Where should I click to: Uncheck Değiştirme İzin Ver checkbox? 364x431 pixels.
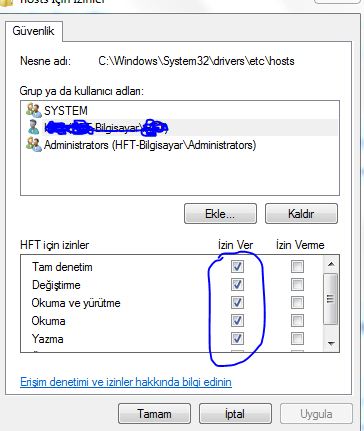tap(237, 284)
